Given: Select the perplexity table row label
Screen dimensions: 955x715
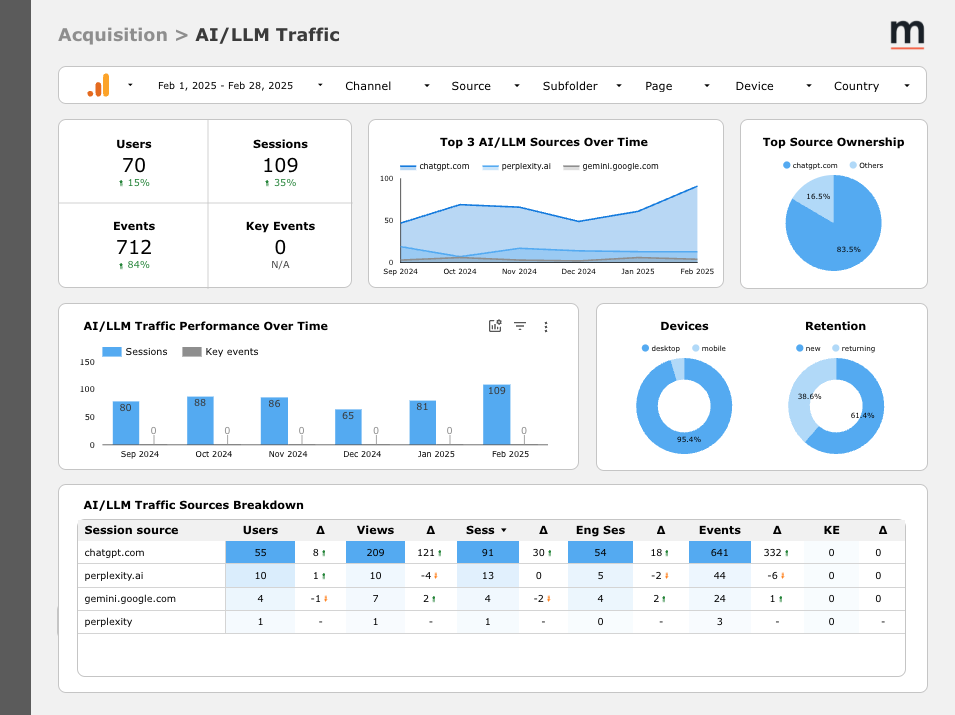Looking at the screenshot, I should [x=108, y=622].
